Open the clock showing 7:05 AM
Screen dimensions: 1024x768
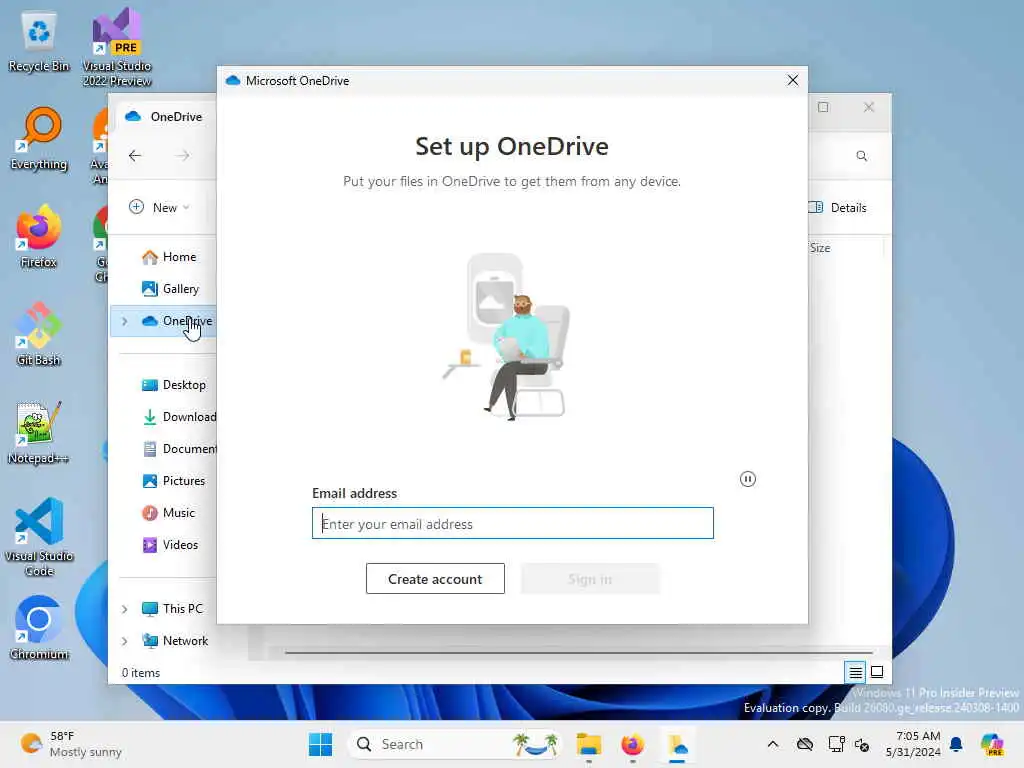click(x=913, y=744)
